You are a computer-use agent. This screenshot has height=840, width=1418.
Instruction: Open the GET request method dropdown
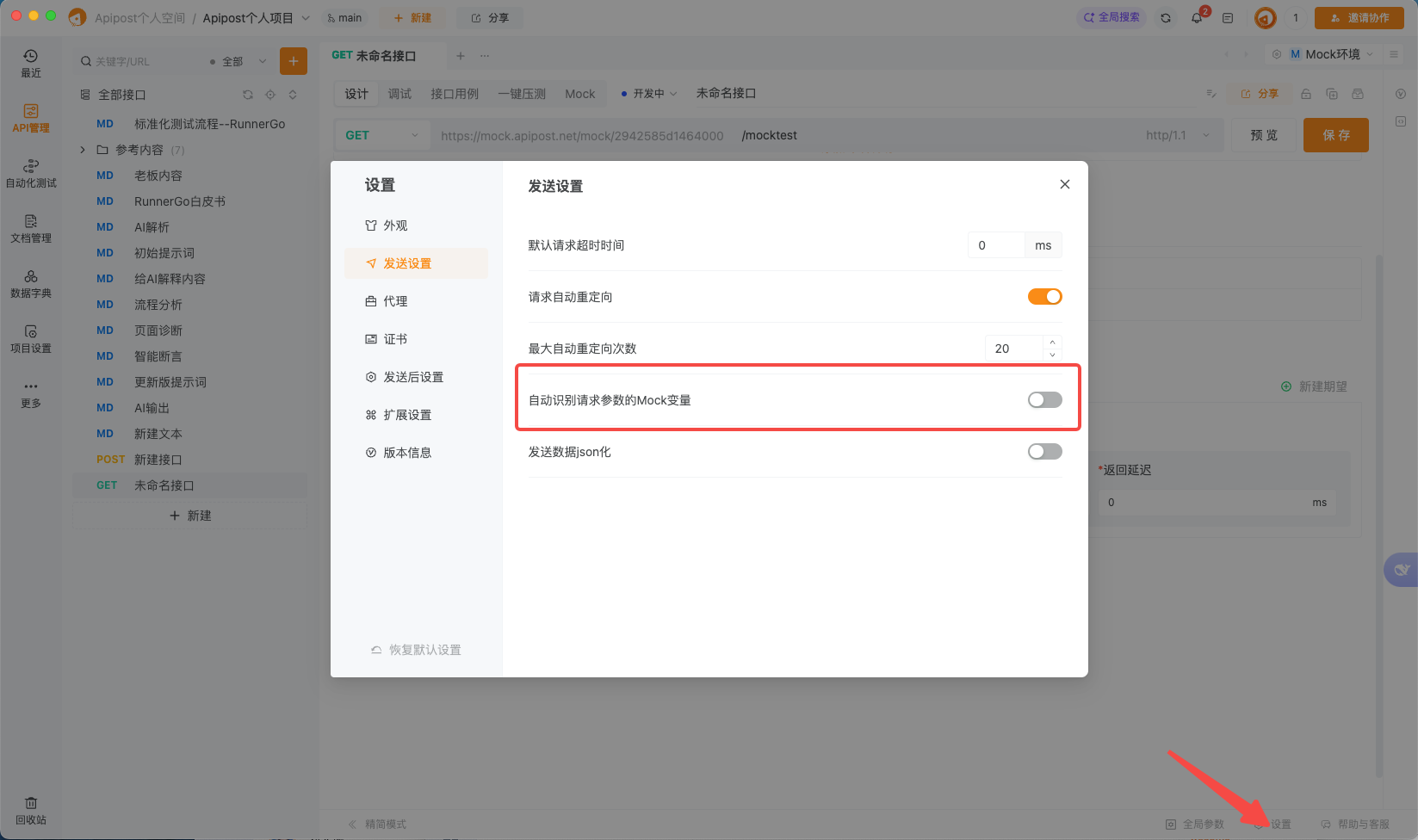(381, 134)
